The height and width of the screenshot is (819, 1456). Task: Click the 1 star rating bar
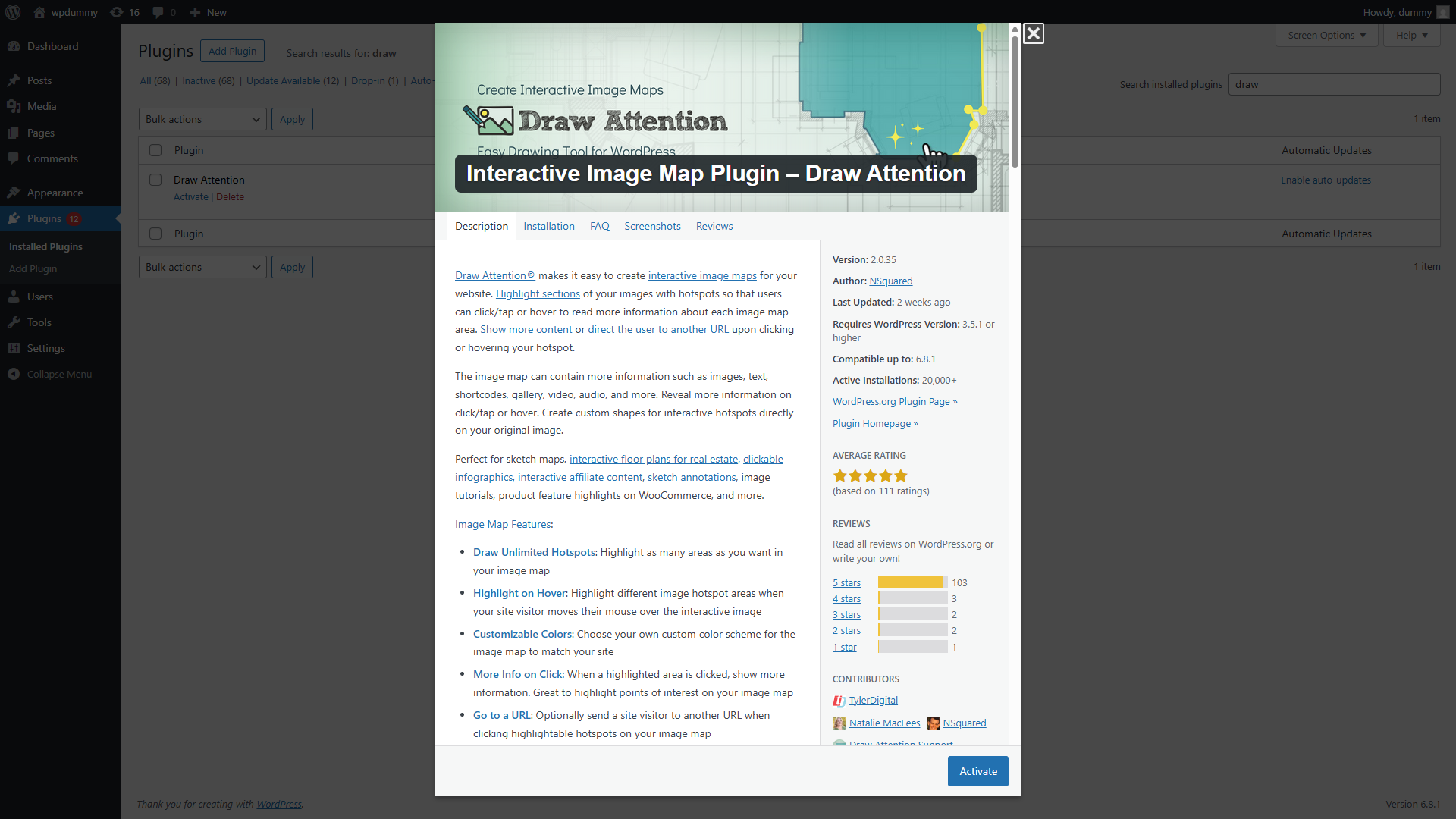pyautogui.click(x=913, y=647)
